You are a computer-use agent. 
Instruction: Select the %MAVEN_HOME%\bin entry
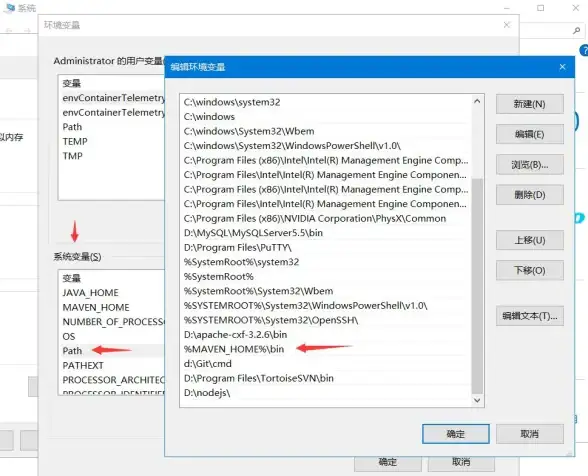[x=325, y=349]
